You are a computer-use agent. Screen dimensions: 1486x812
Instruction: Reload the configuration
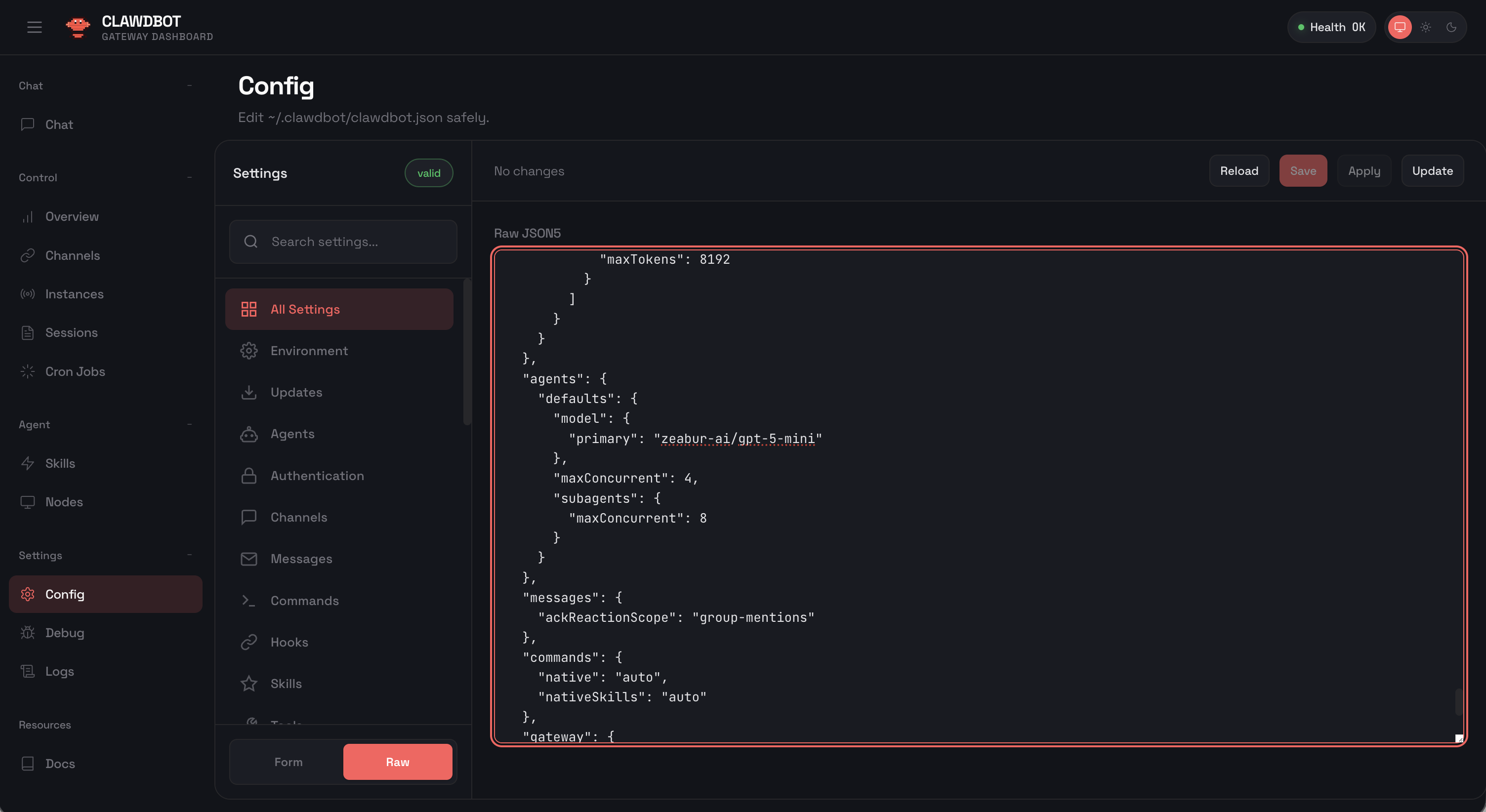coord(1239,171)
